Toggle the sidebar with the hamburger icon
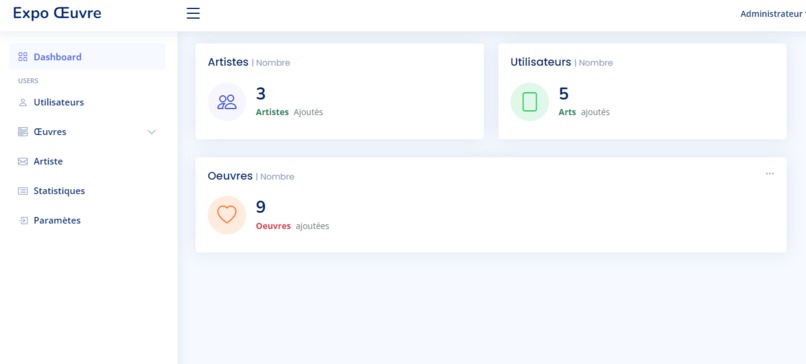This screenshot has width=806, height=364. pos(193,13)
